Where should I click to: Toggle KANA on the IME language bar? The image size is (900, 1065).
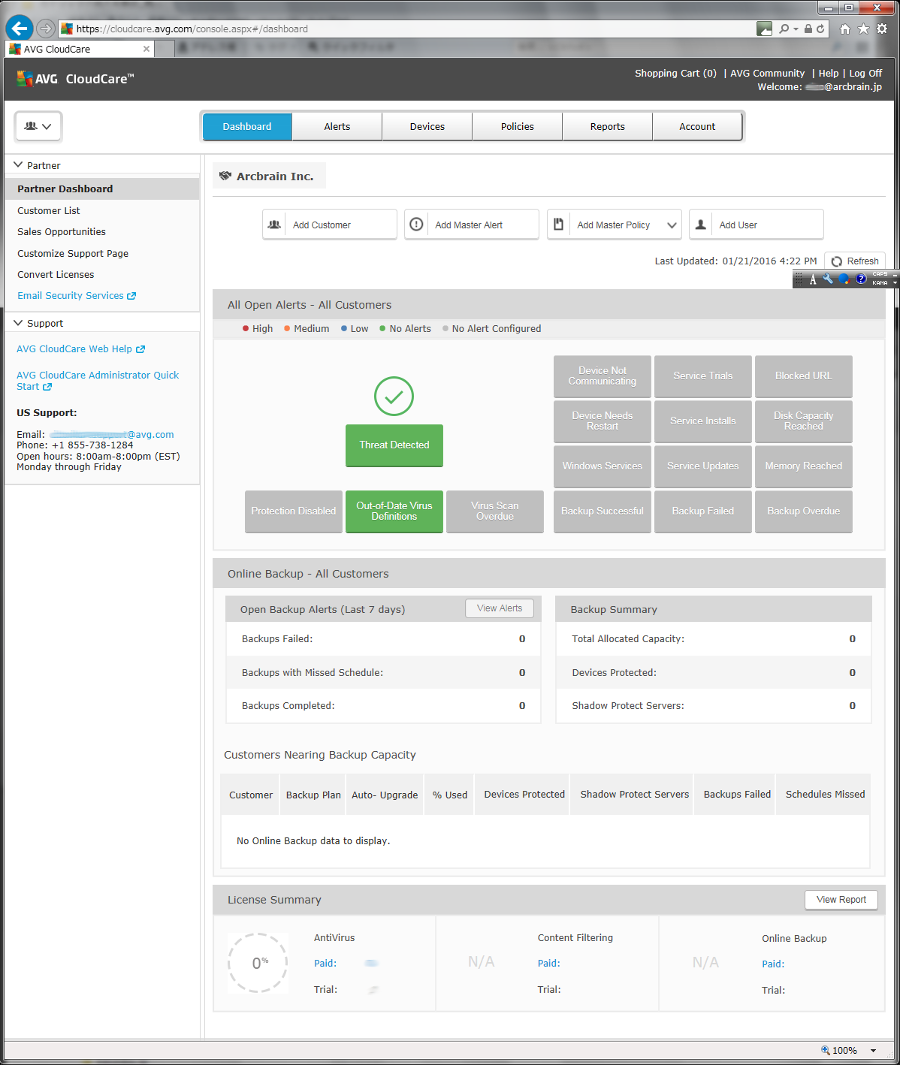(880, 283)
